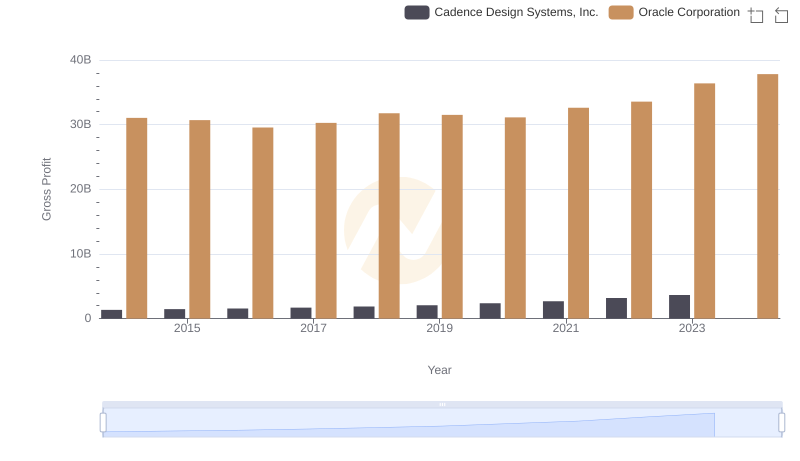Select the last, tallest Oracle bar
This screenshot has width=800, height=461.
pos(768,196)
